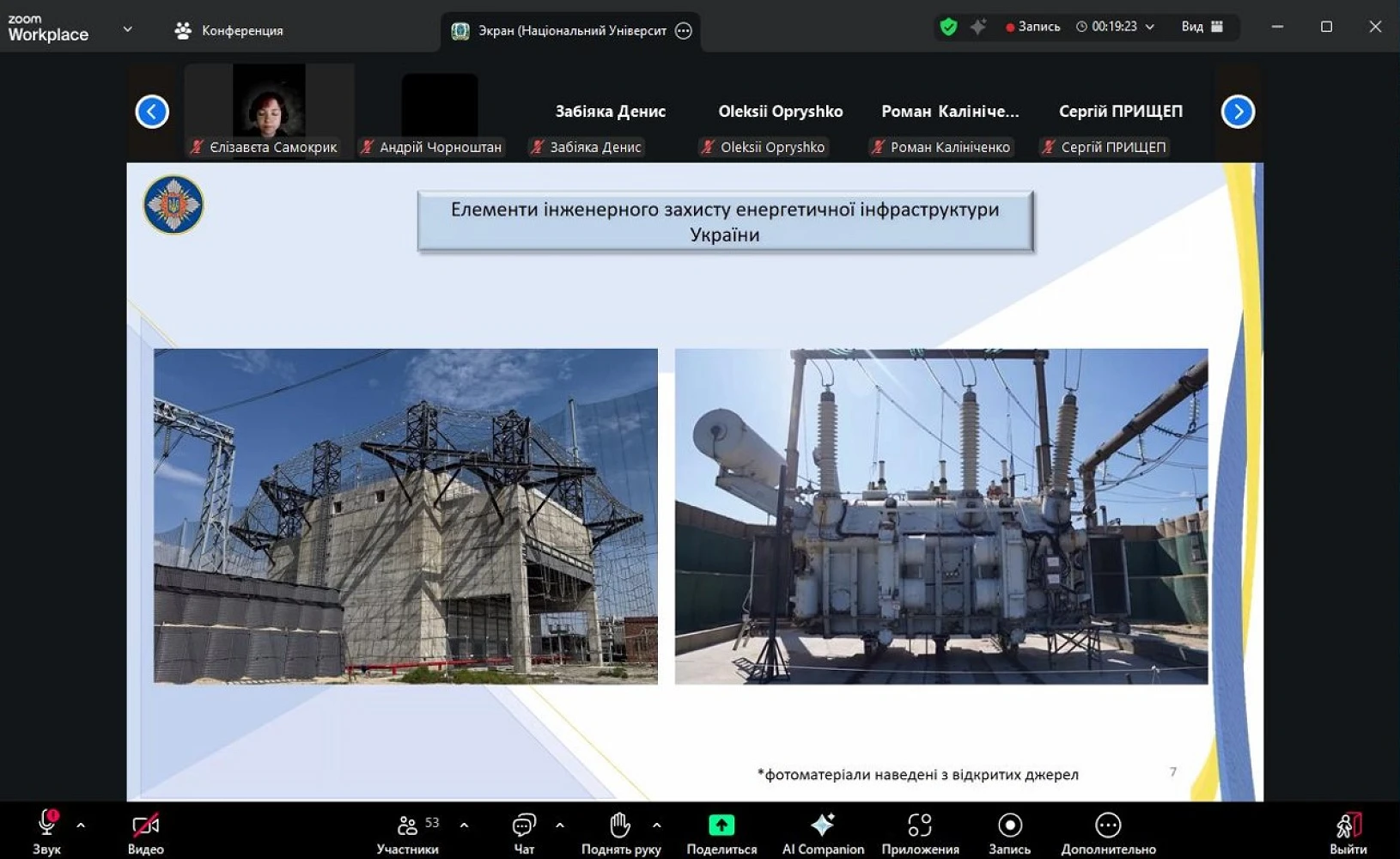This screenshot has height=859, width=1400.
Task: Unmute the microphone (Звук)
Action: 46,825
